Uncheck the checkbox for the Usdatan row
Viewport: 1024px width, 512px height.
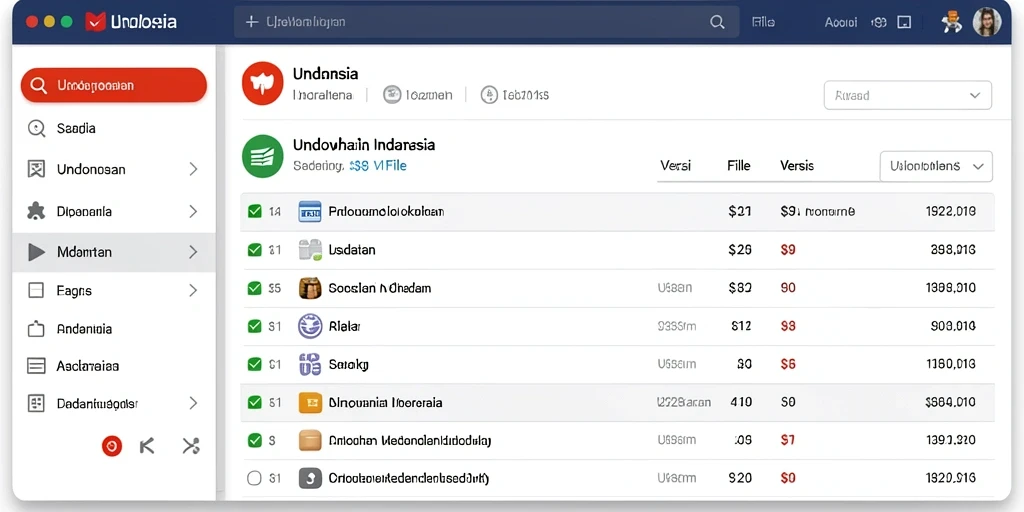click(x=255, y=249)
